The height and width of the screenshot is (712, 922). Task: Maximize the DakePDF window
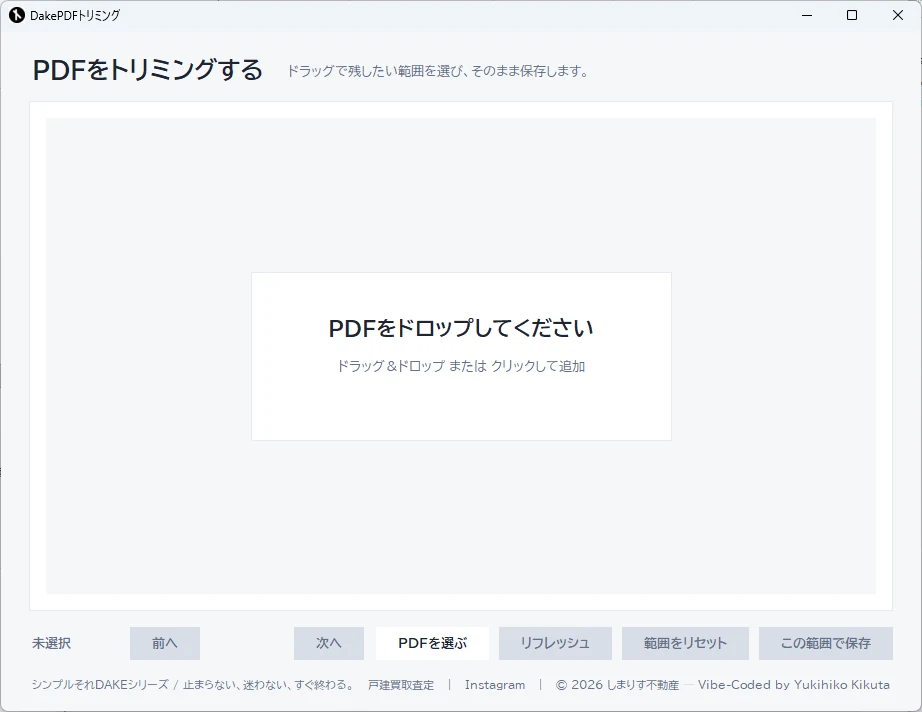pos(851,15)
